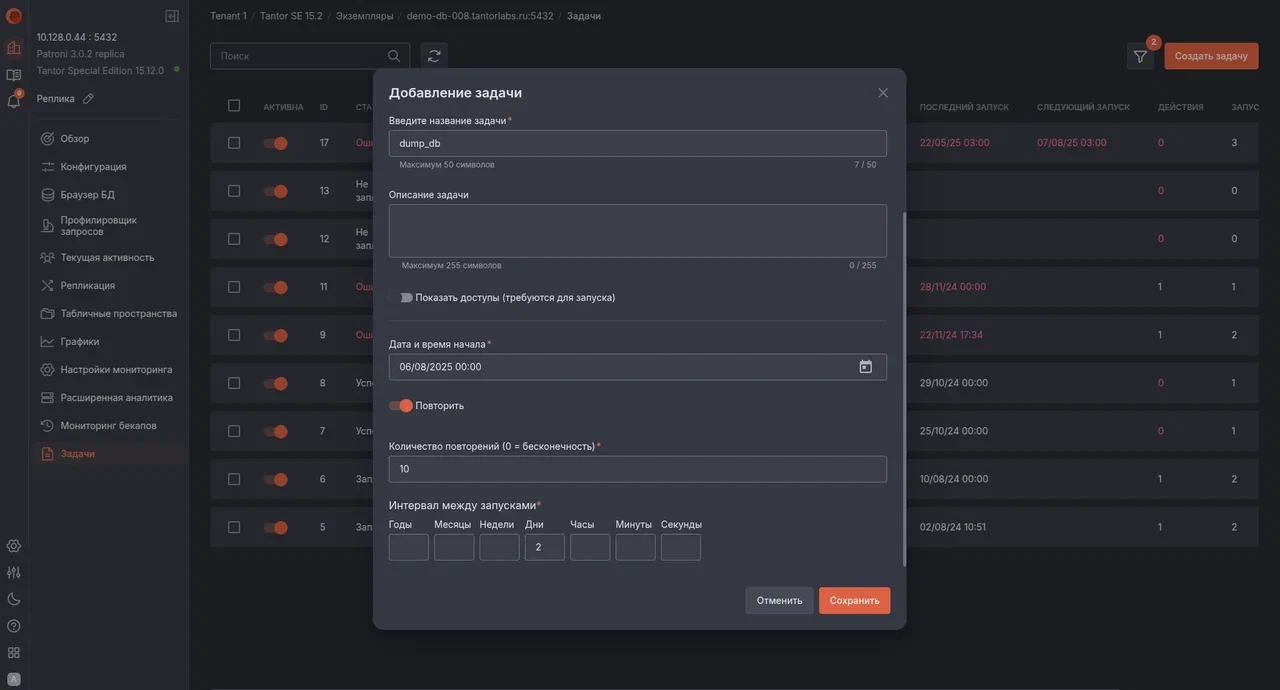Enable Показать доступы toggle
Viewport: 1280px width, 690px height.
click(401, 295)
